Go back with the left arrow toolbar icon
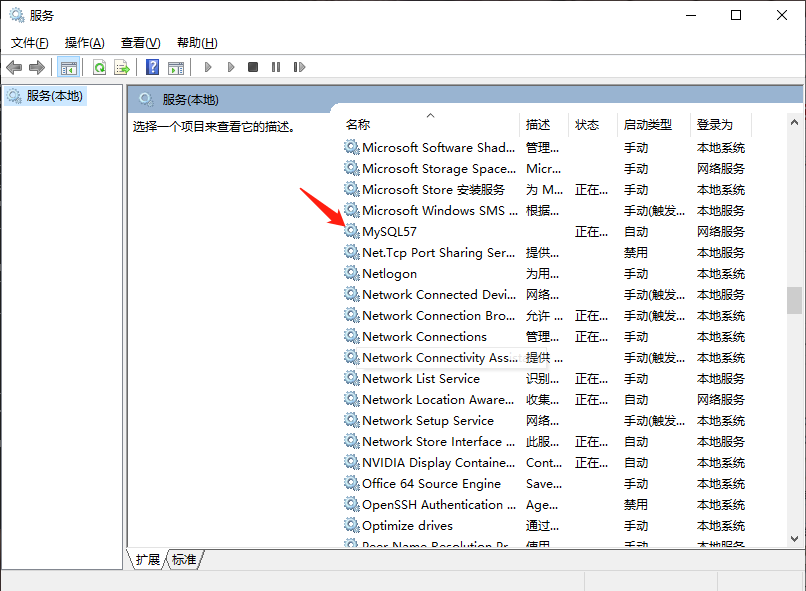The image size is (806, 591). (x=14, y=67)
